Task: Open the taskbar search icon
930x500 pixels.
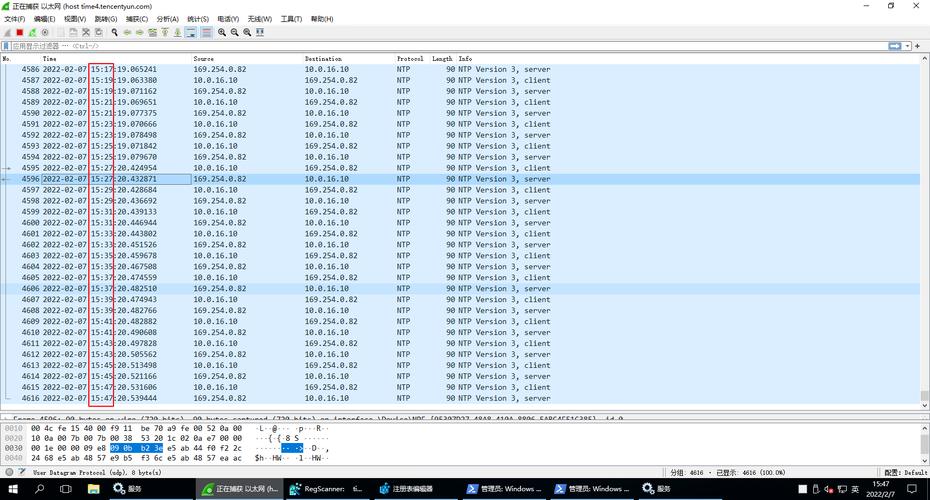Action: pyautogui.click(x=39, y=489)
